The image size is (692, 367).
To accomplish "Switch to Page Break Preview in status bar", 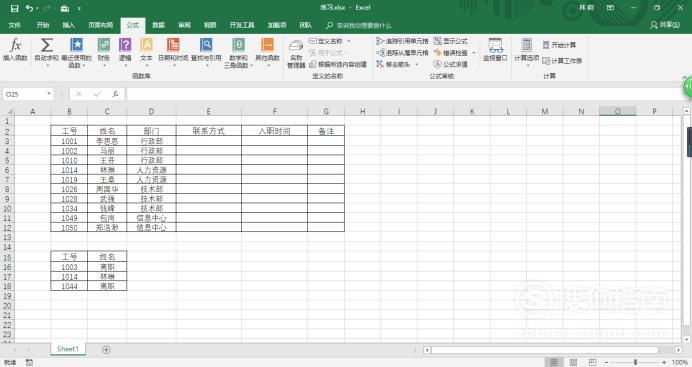I will click(593, 362).
